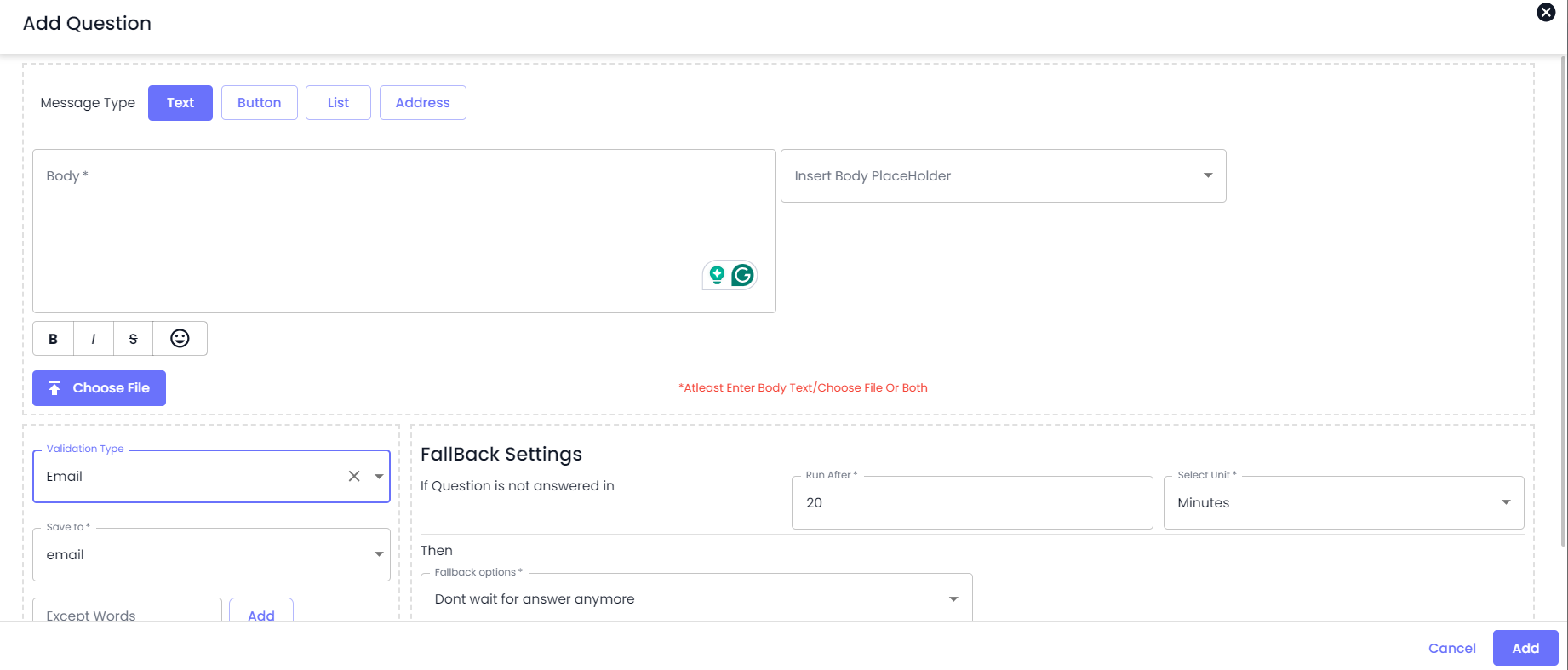
Task: Close the Add Question dialog
Action: tap(1546, 12)
